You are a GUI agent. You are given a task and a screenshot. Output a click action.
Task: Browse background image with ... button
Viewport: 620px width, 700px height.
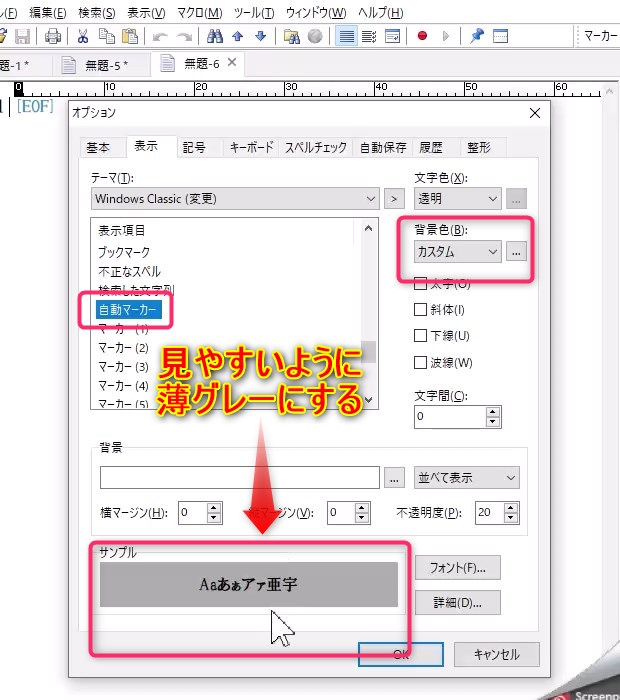394,478
